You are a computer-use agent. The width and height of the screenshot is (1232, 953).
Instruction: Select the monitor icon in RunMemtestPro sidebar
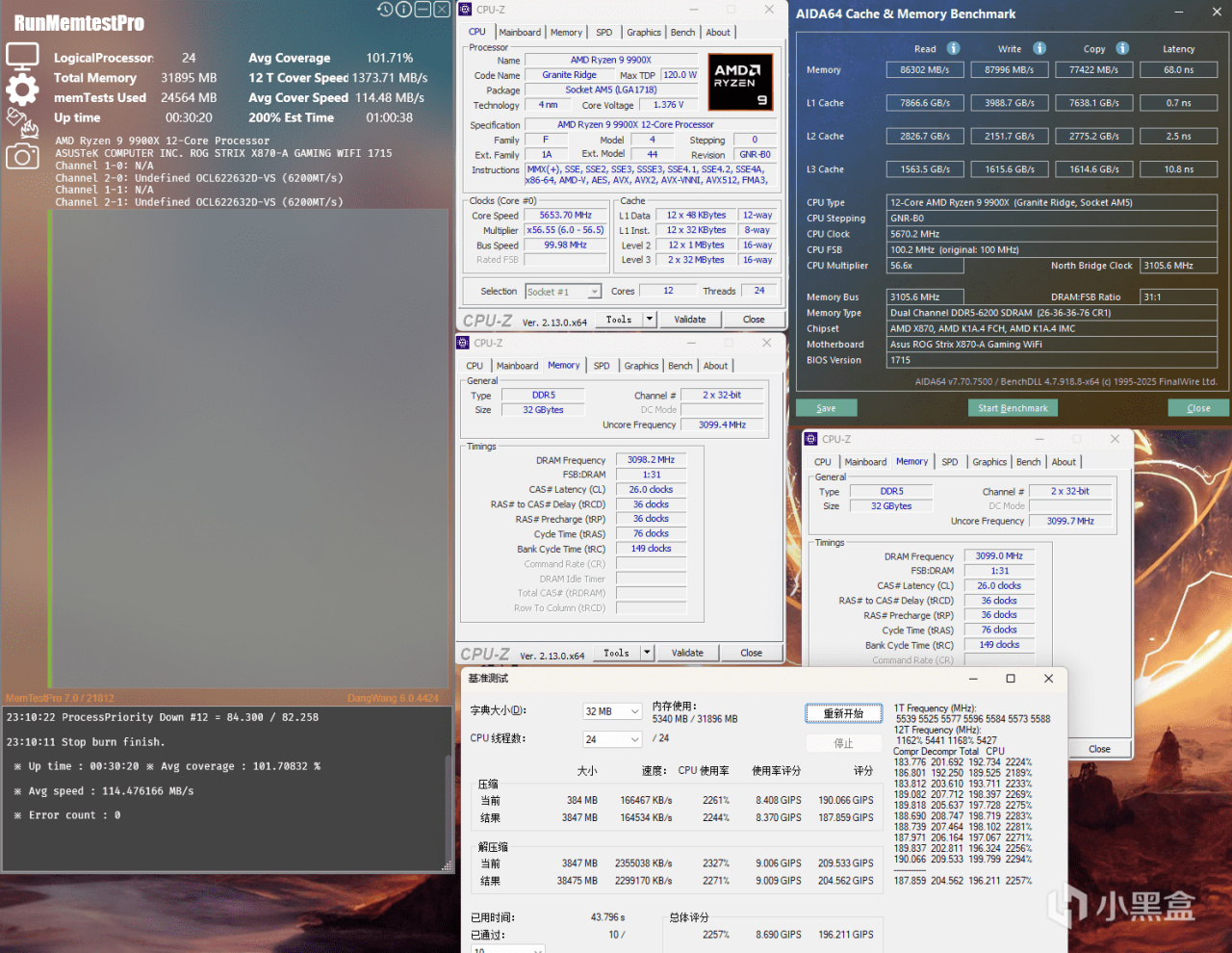pyautogui.click(x=22, y=56)
